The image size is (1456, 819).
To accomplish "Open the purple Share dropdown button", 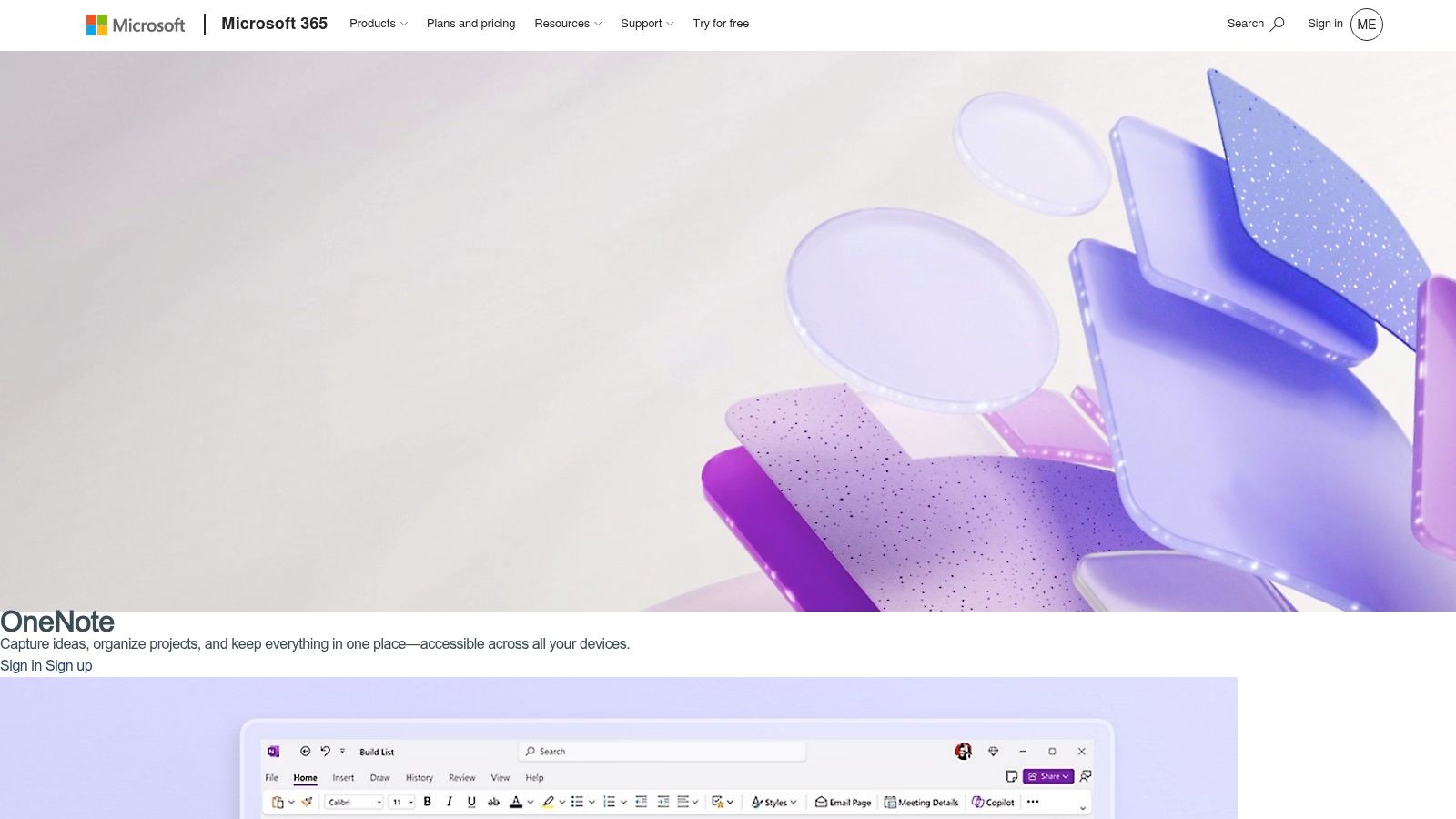I will [1048, 776].
